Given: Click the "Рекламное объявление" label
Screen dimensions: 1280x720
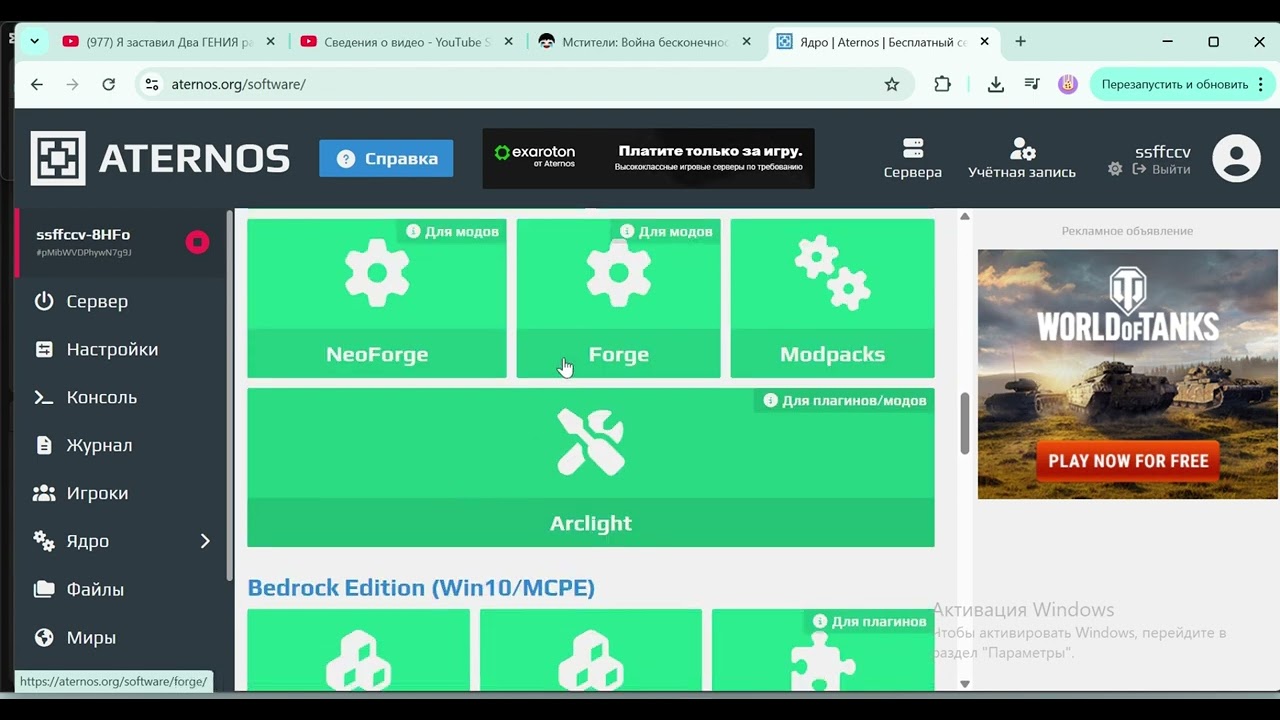Looking at the screenshot, I should coord(1127,231).
